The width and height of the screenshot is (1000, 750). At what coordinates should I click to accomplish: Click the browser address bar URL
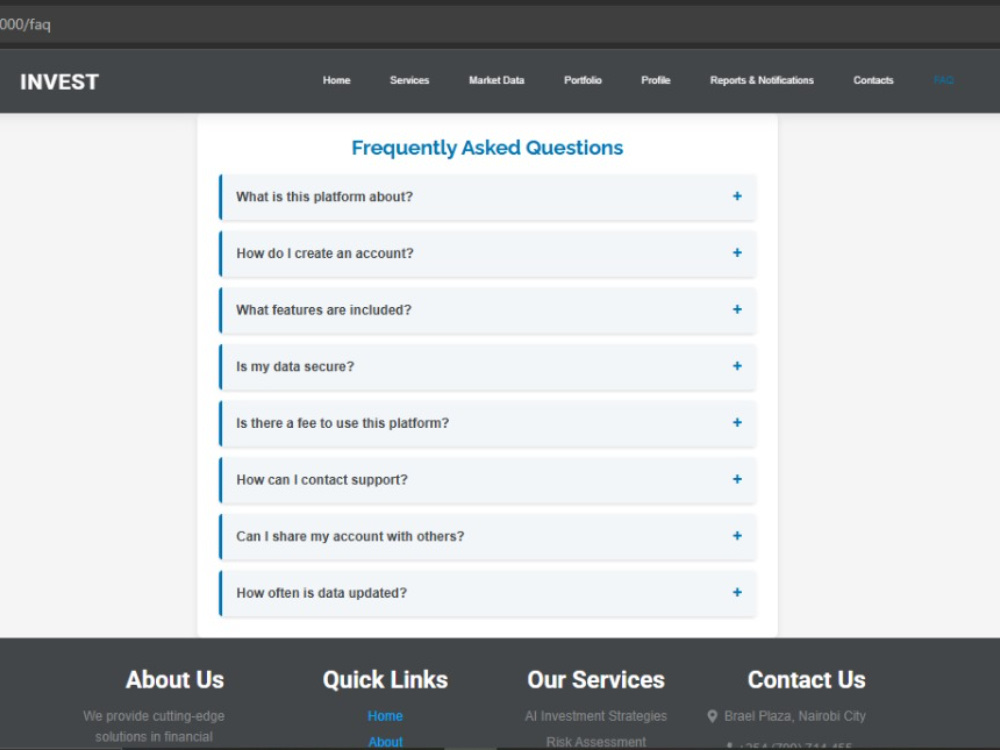tap(26, 25)
